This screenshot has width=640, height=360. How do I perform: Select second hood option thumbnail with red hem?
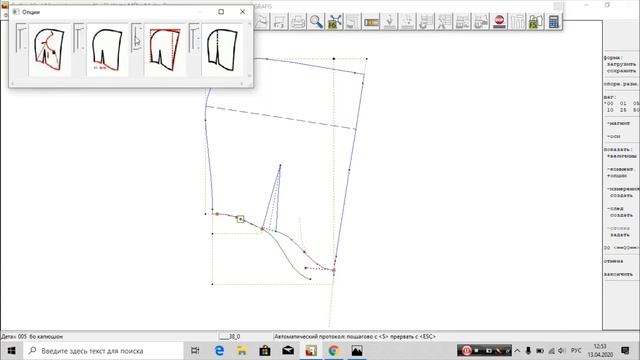pos(107,50)
